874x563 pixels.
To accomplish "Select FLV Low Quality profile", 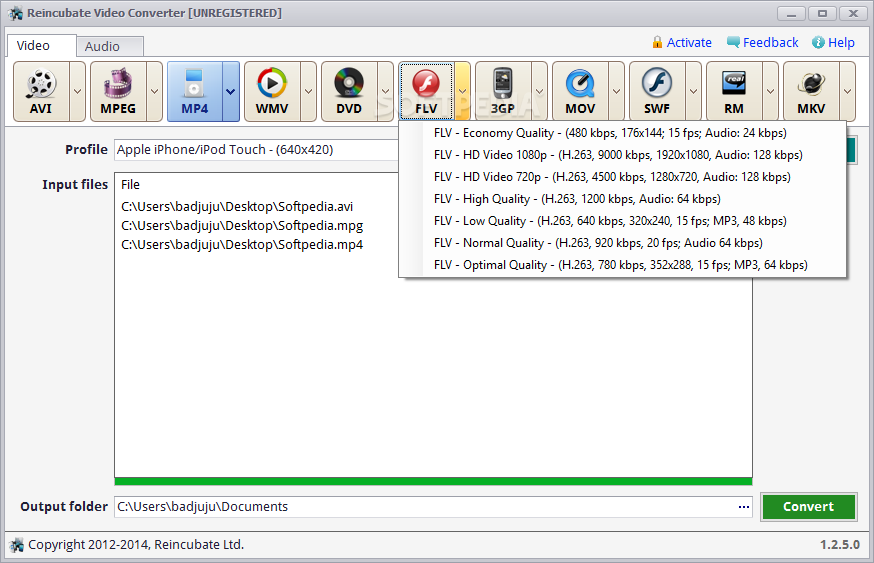I will click(x=623, y=221).
